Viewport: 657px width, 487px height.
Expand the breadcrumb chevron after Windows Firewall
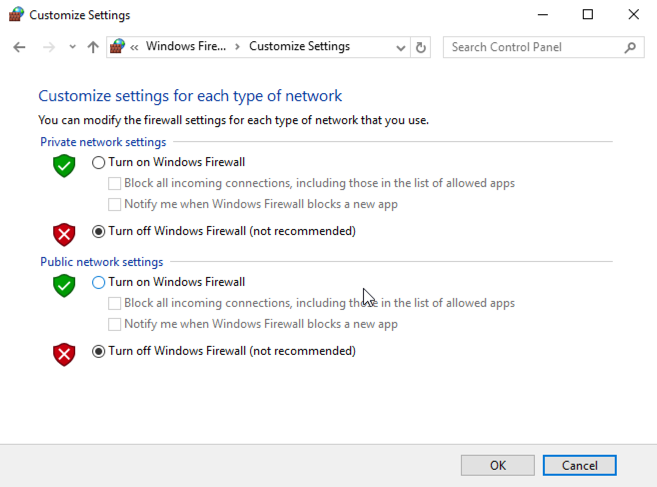pos(237,47)
